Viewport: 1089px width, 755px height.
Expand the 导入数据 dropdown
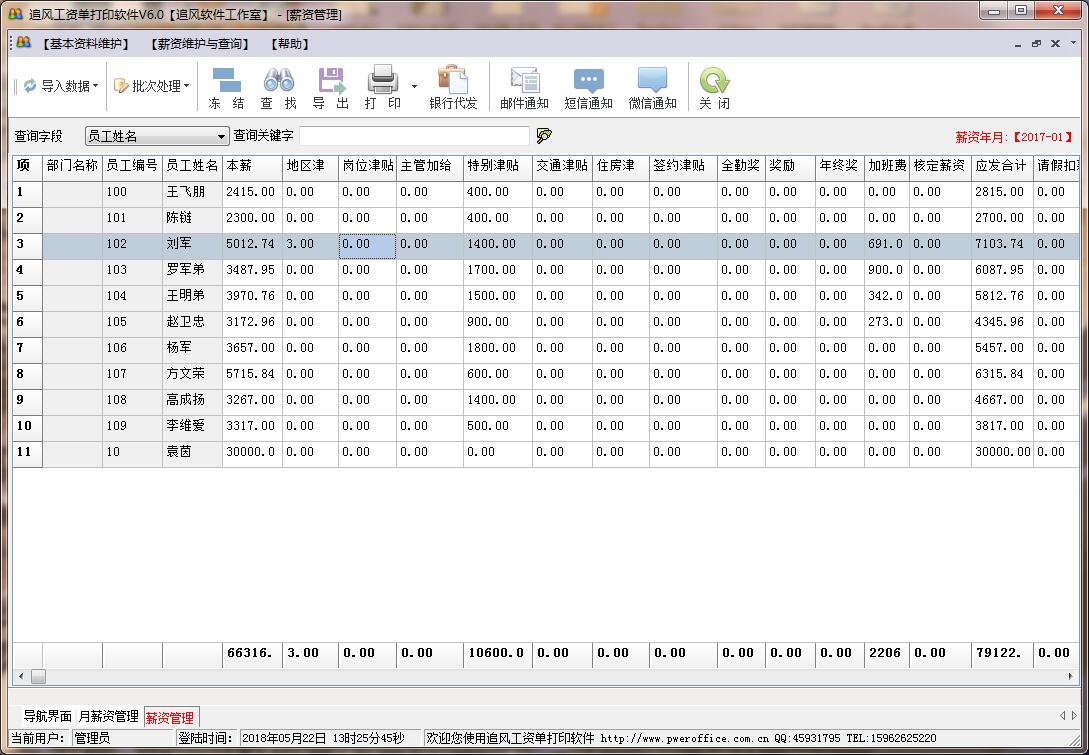95,86
